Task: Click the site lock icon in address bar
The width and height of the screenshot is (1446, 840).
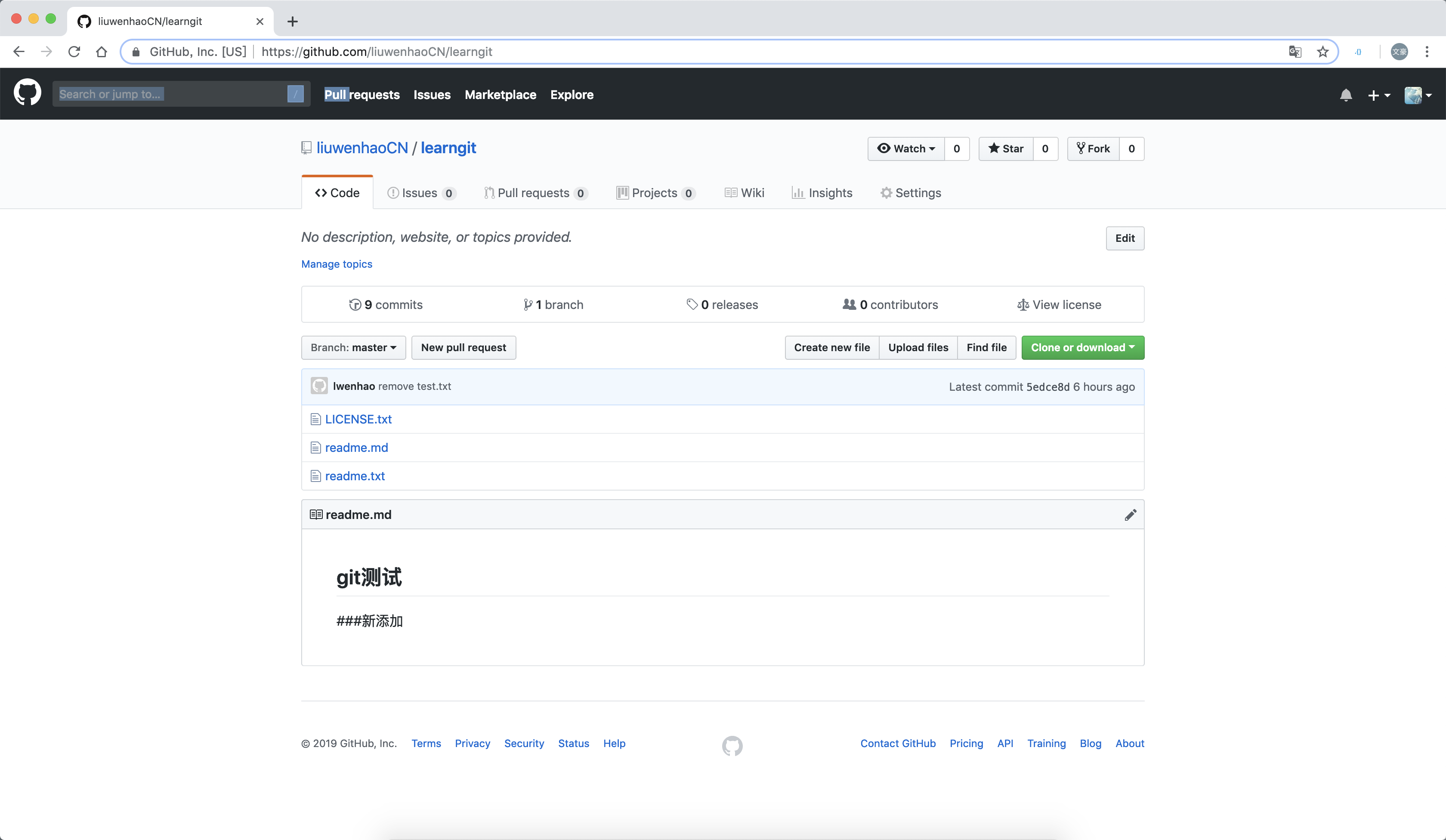Action: (136, 52)
